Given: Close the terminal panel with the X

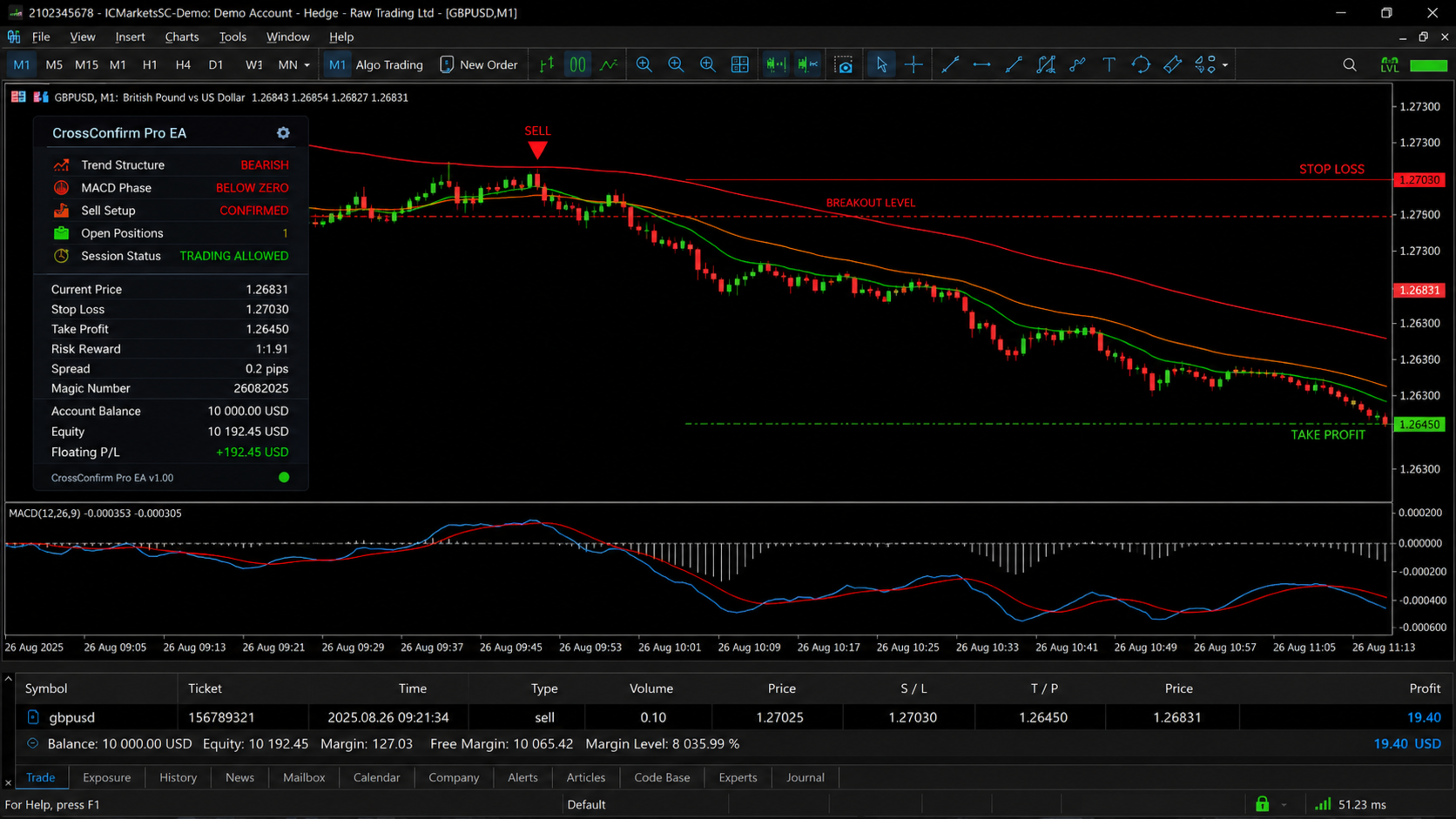Looking at the screenshot, I should (x=8, y=783).
